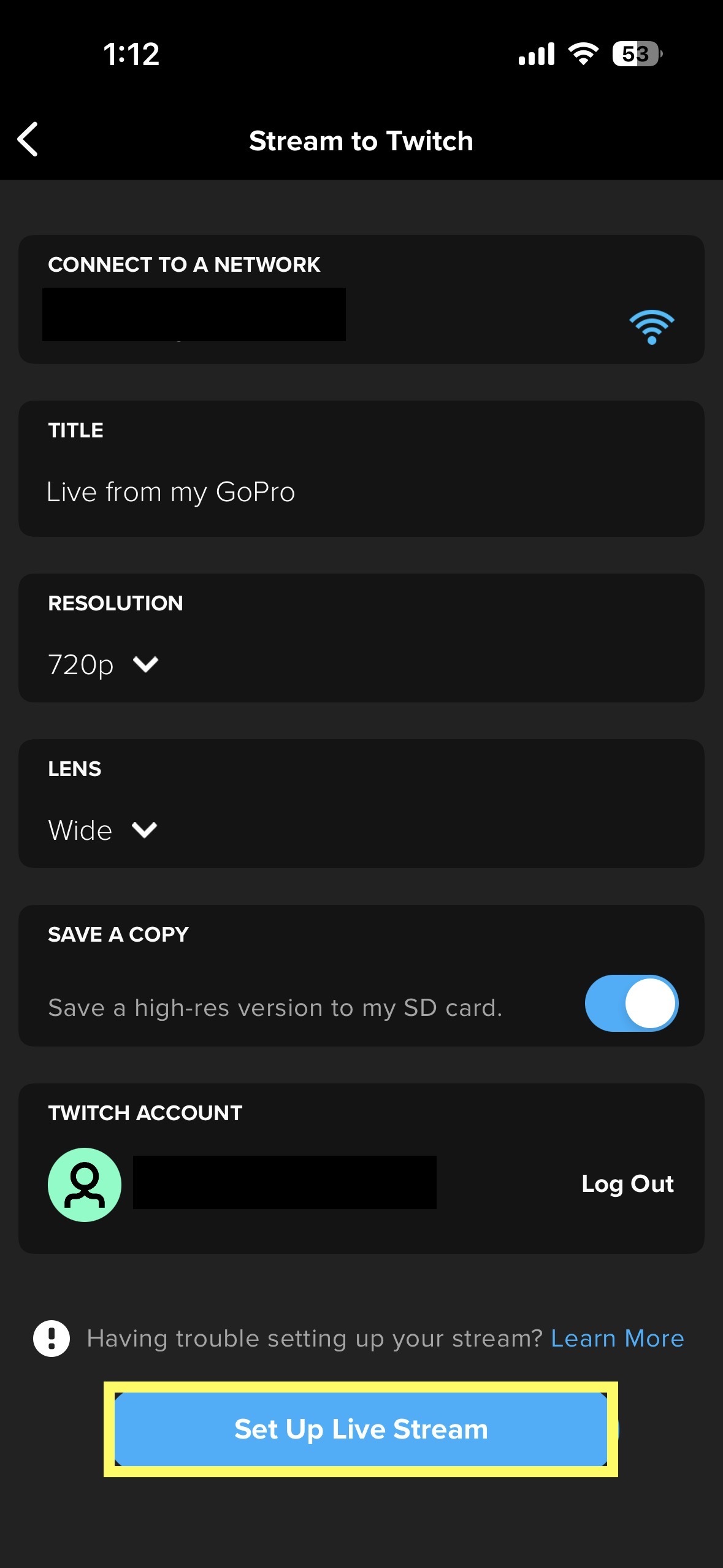Edit the title Live from my GoPro
723x1568 pixels.
pos(171,491)
